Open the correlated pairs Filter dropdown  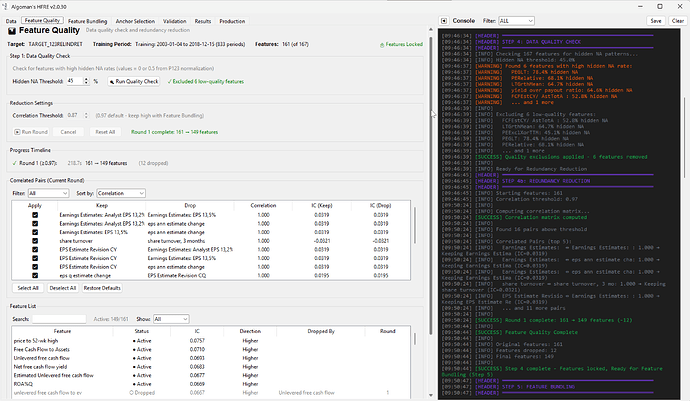[48, 193]
